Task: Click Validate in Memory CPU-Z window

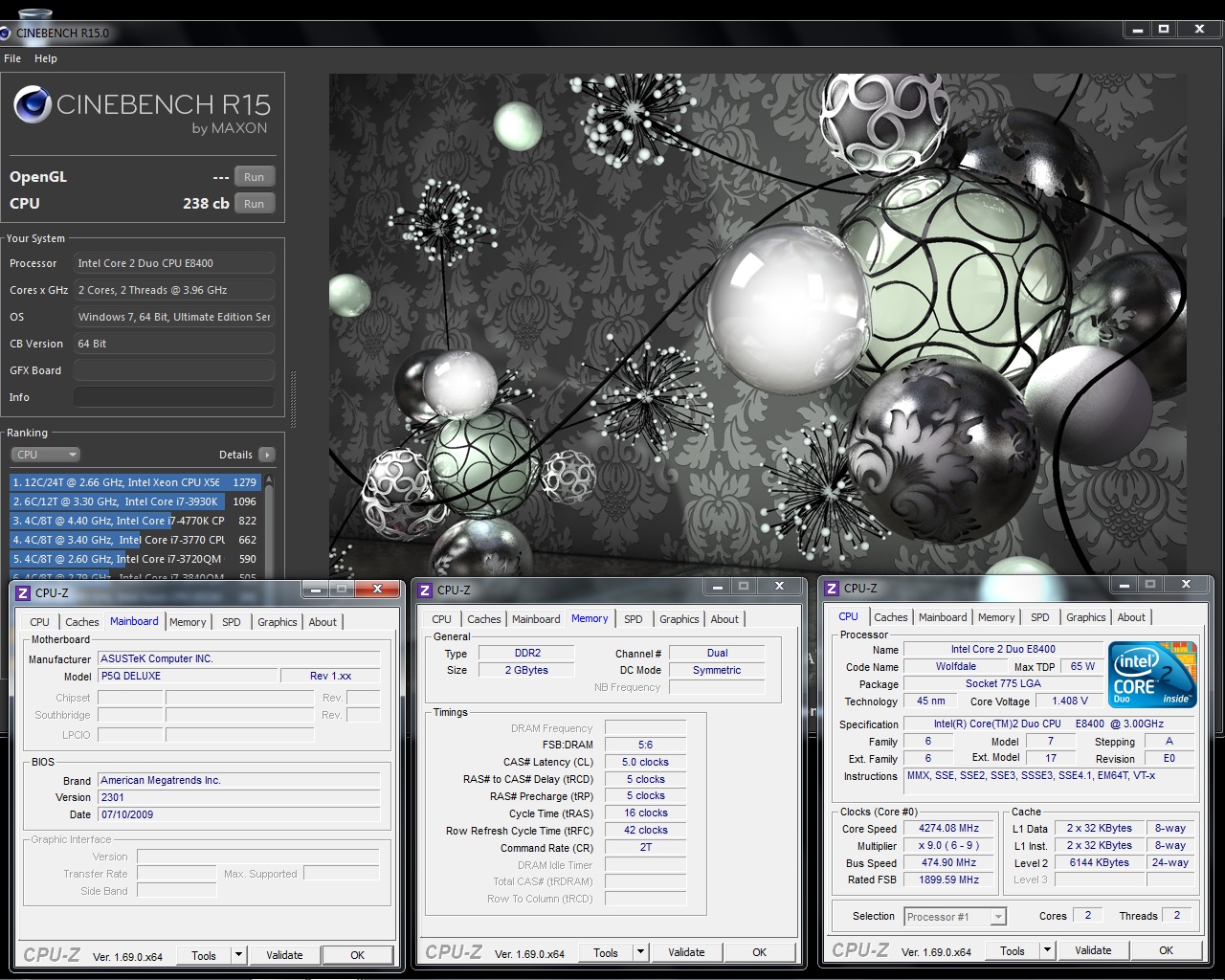Action: click(x=686, y=952)
